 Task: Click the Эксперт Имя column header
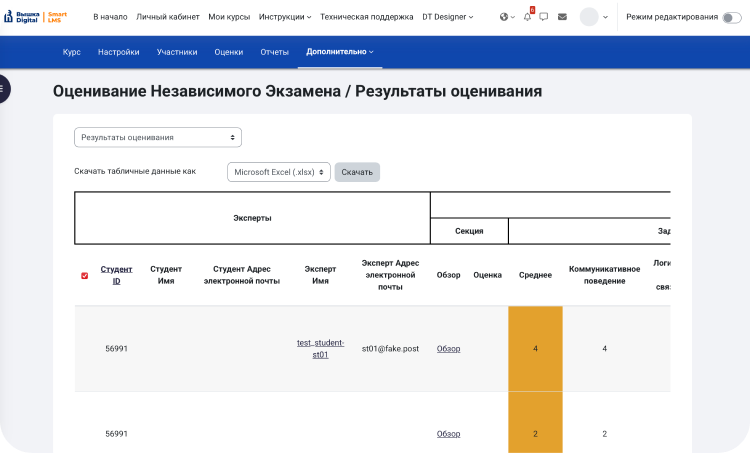[320, 275]
